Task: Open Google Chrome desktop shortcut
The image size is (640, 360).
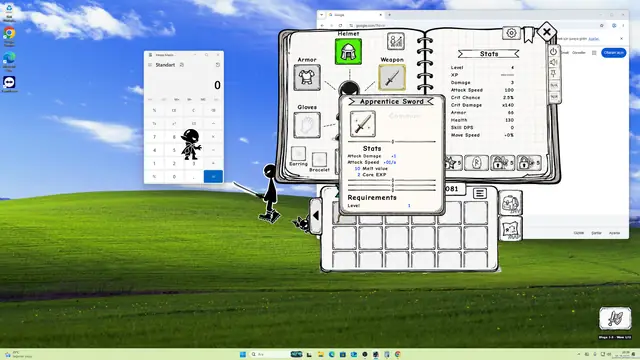Action: 9,36
